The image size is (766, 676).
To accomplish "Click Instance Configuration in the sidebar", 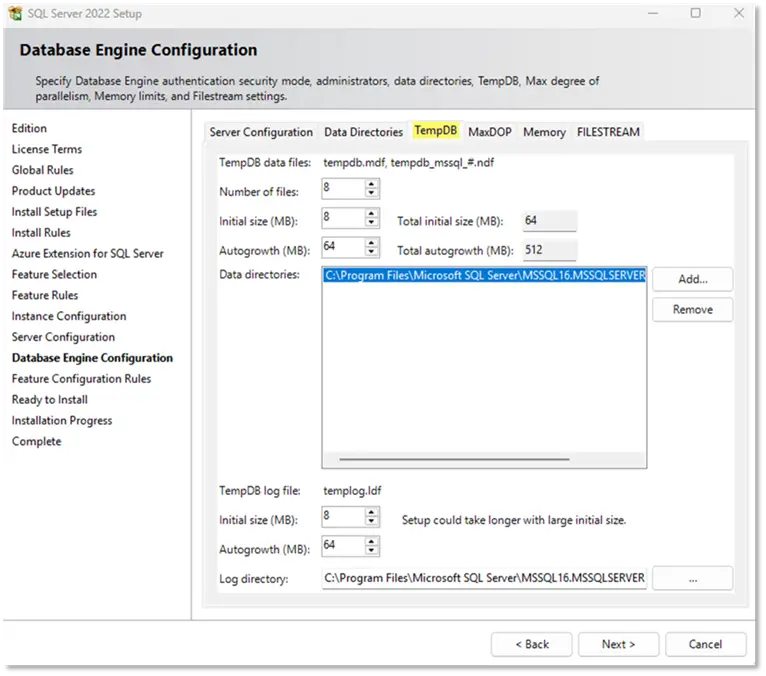I will pyautogui.click(x=69, y=317).
